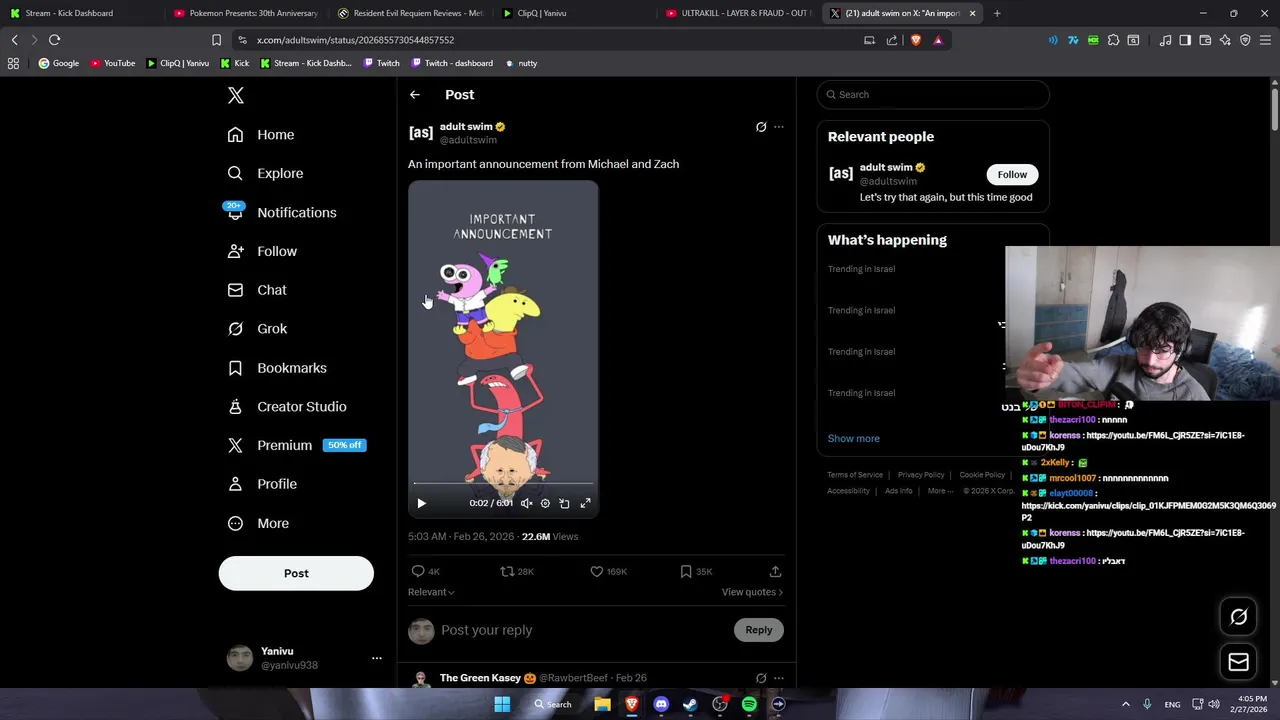Viewport: 1280px width, 720px height.
Task: Open the browser hamburger menu
Action: [1265, 40]
